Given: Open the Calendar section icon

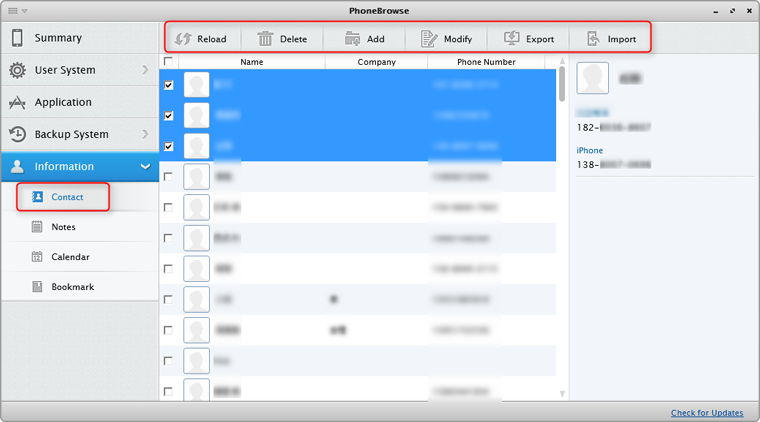Looking at the screenshot, I should pyautogui.click(x=37, y=257).
